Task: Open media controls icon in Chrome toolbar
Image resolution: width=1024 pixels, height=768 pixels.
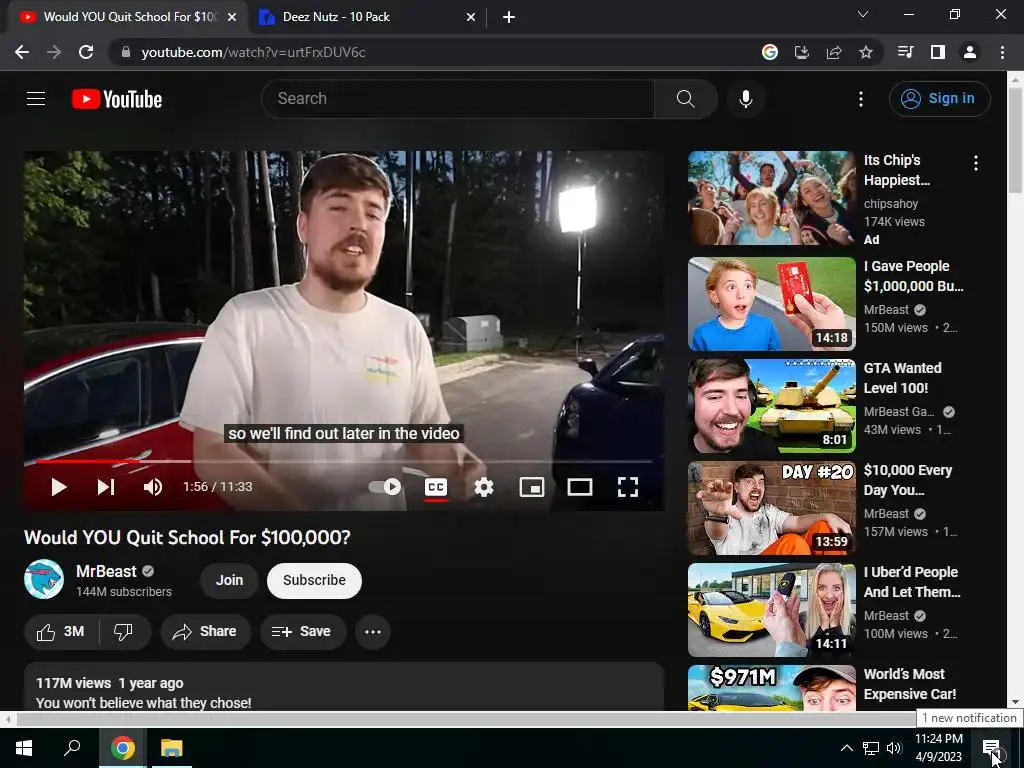Action: 905,52
